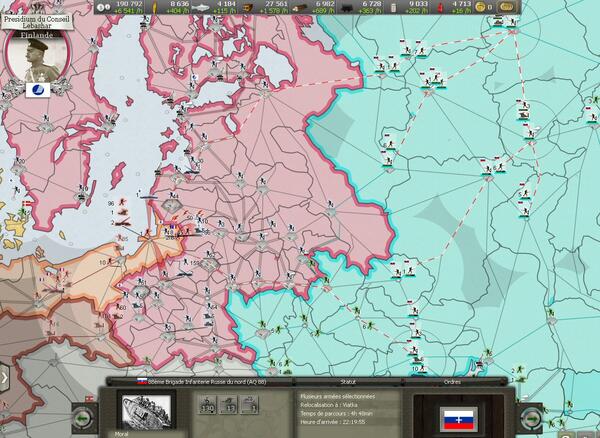The height and width of the screenshot is (438, 600).
Task: Click the 'Heure d'arrivée : 22:19:55' line
Action: pyautogui.click(x=333, y=422)
